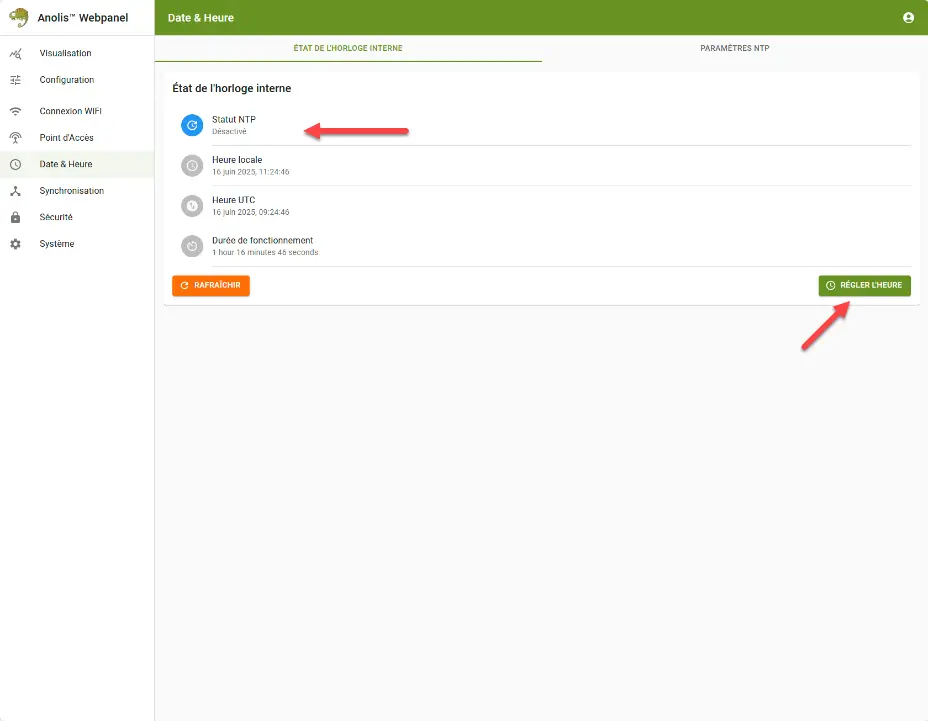Click the 1 hour 16 minutes uptime value
This screenshot has width=928, height=721.
tap(265, 252)
